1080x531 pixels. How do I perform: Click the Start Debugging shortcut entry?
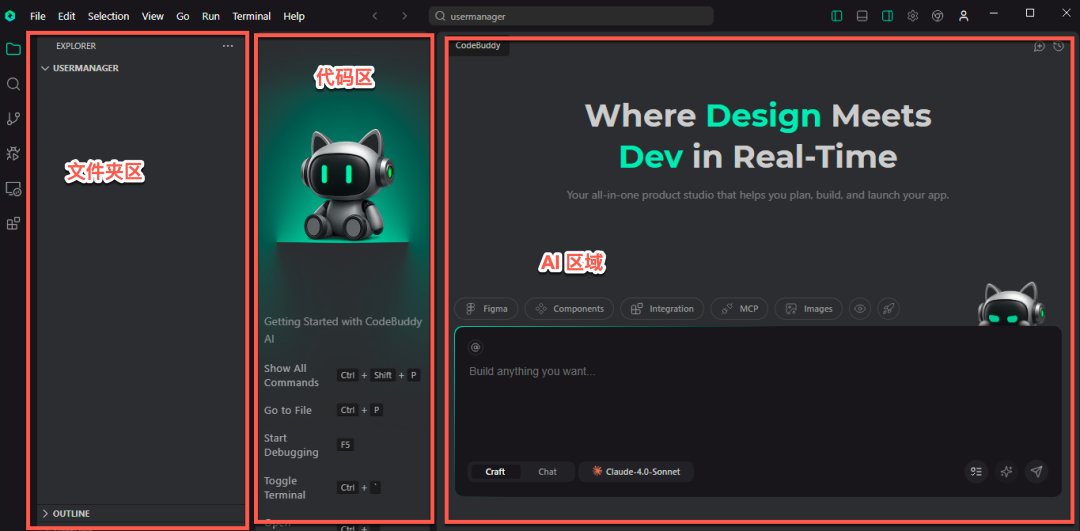(309, 445)
